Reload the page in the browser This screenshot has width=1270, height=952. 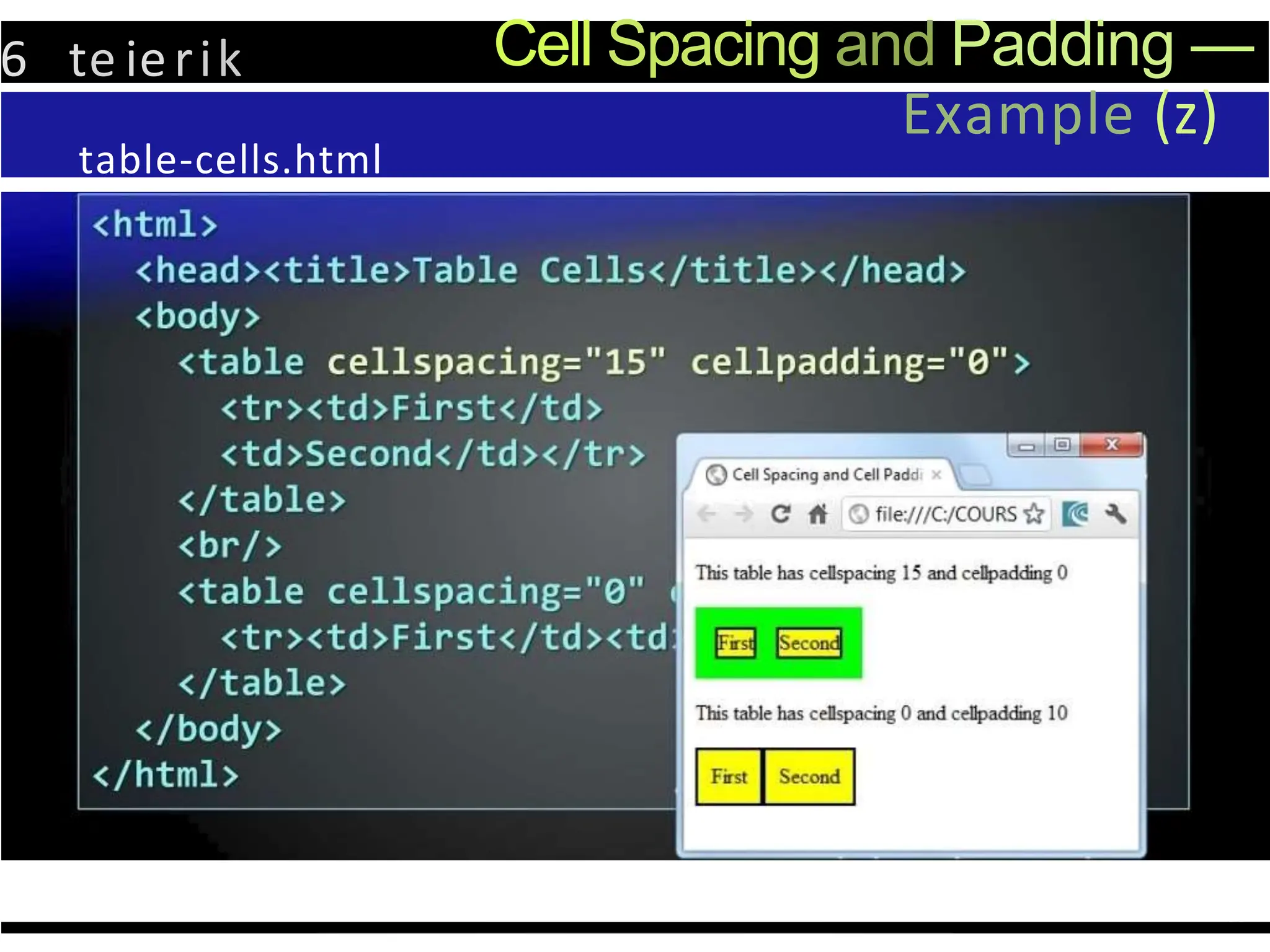point(780,514)
